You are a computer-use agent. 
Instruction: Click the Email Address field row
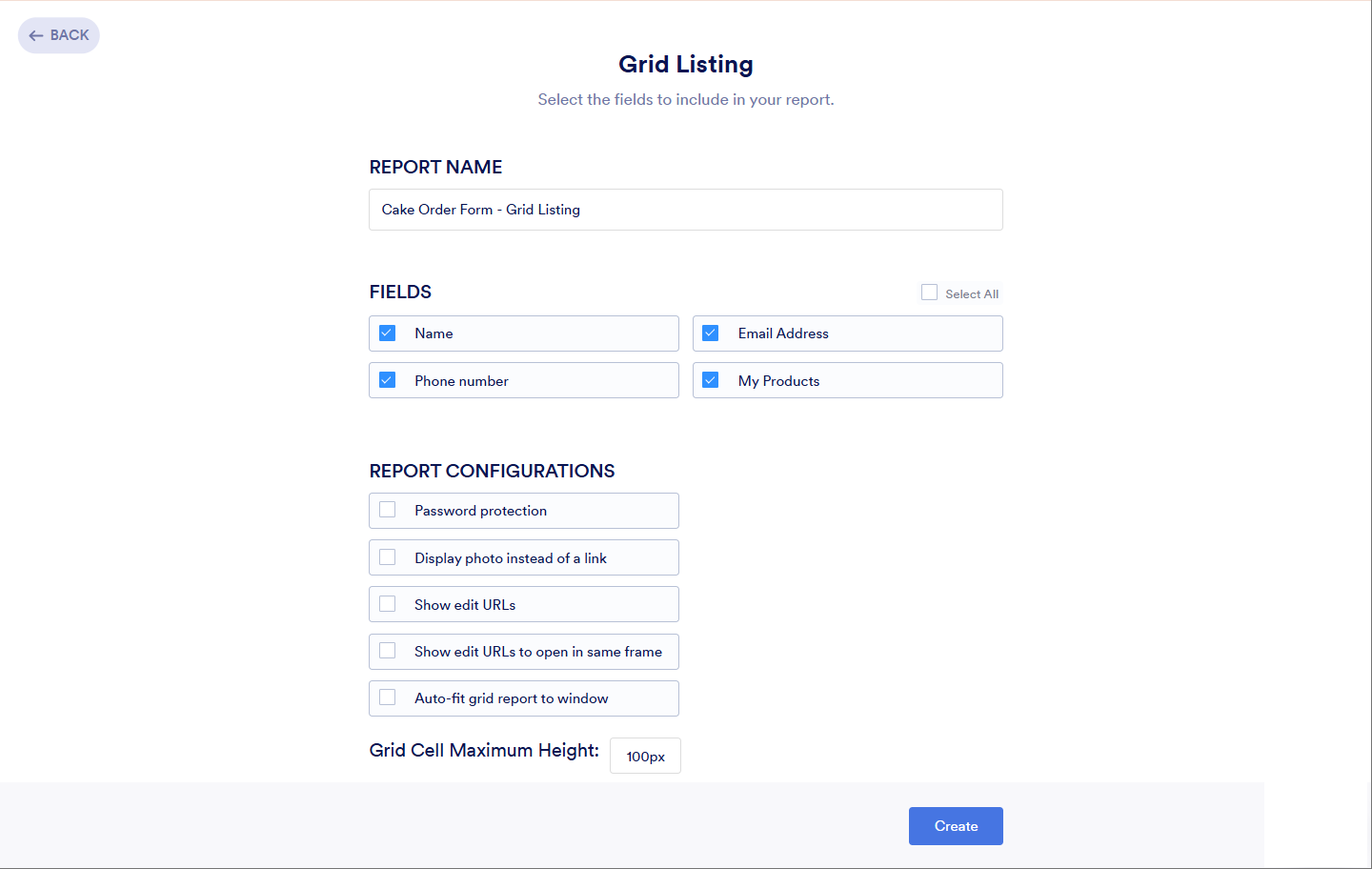pyautogui.click(x=847, y=333)
